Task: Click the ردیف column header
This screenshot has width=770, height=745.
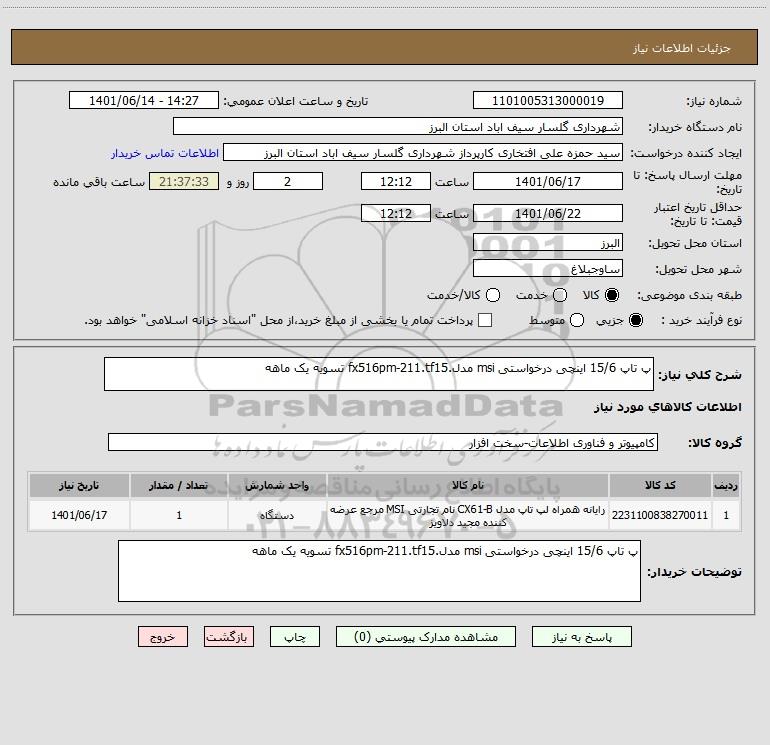Action: coord(726,486)
